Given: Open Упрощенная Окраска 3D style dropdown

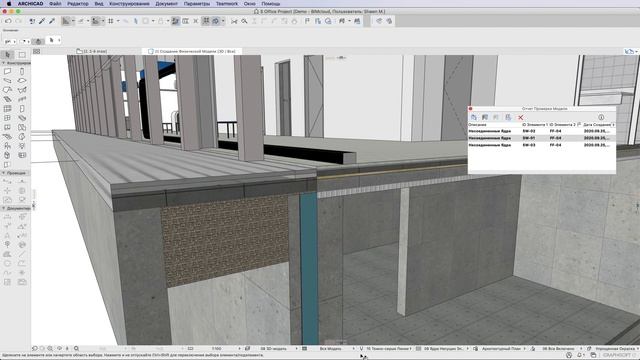Looking at the screenshot, I should 616,349.
